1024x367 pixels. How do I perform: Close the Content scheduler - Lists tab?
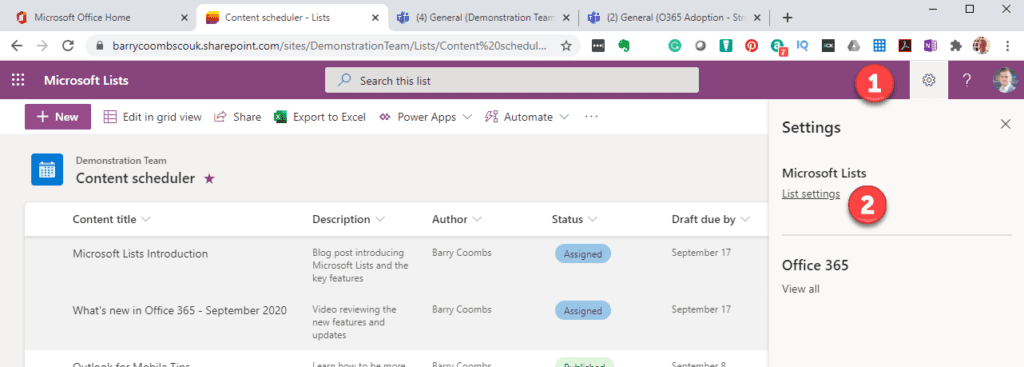point(375,18)
